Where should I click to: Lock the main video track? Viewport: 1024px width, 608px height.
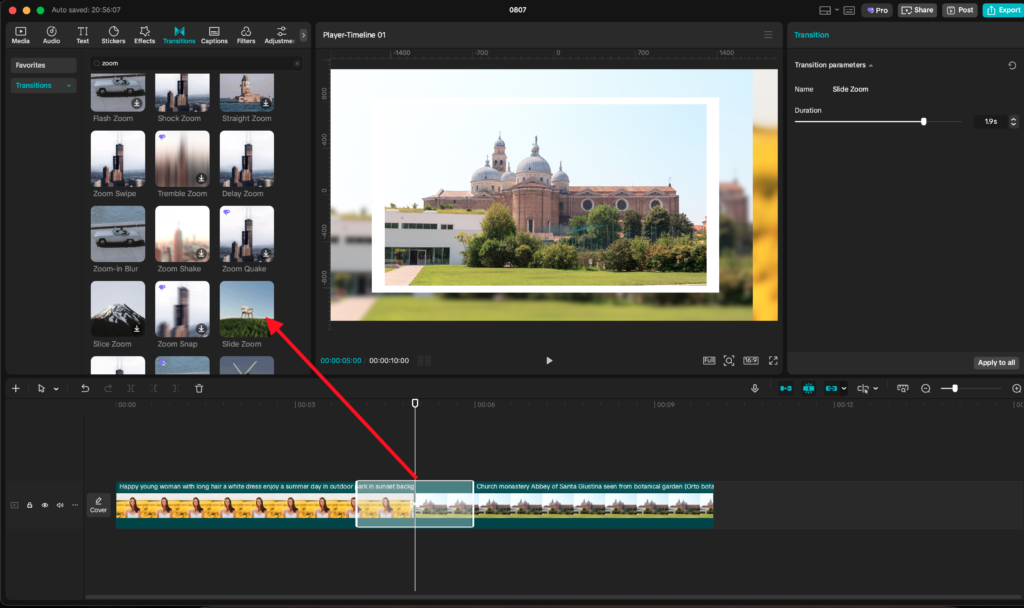pos(29,505)
